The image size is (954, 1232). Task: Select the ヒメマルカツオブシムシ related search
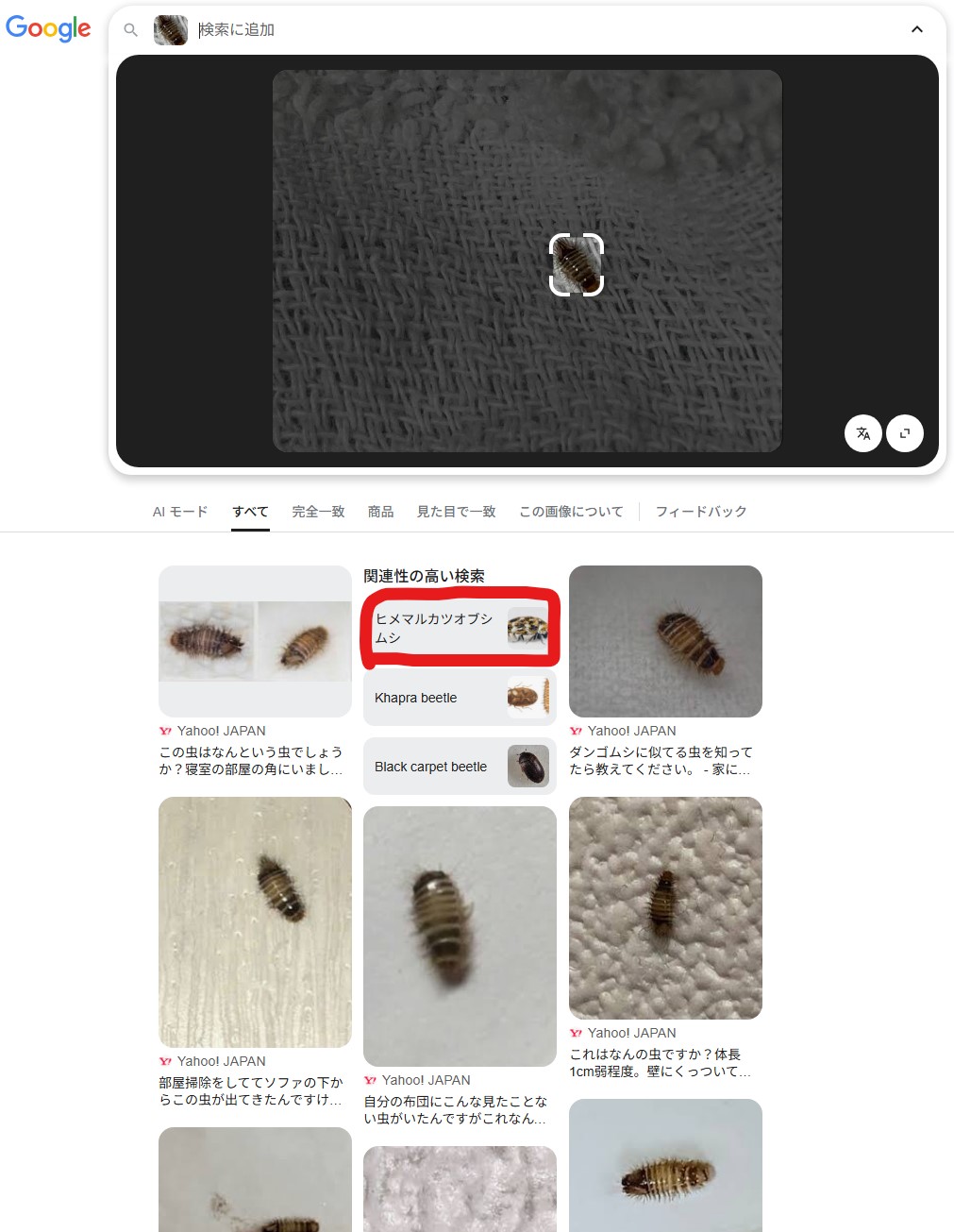460,629
